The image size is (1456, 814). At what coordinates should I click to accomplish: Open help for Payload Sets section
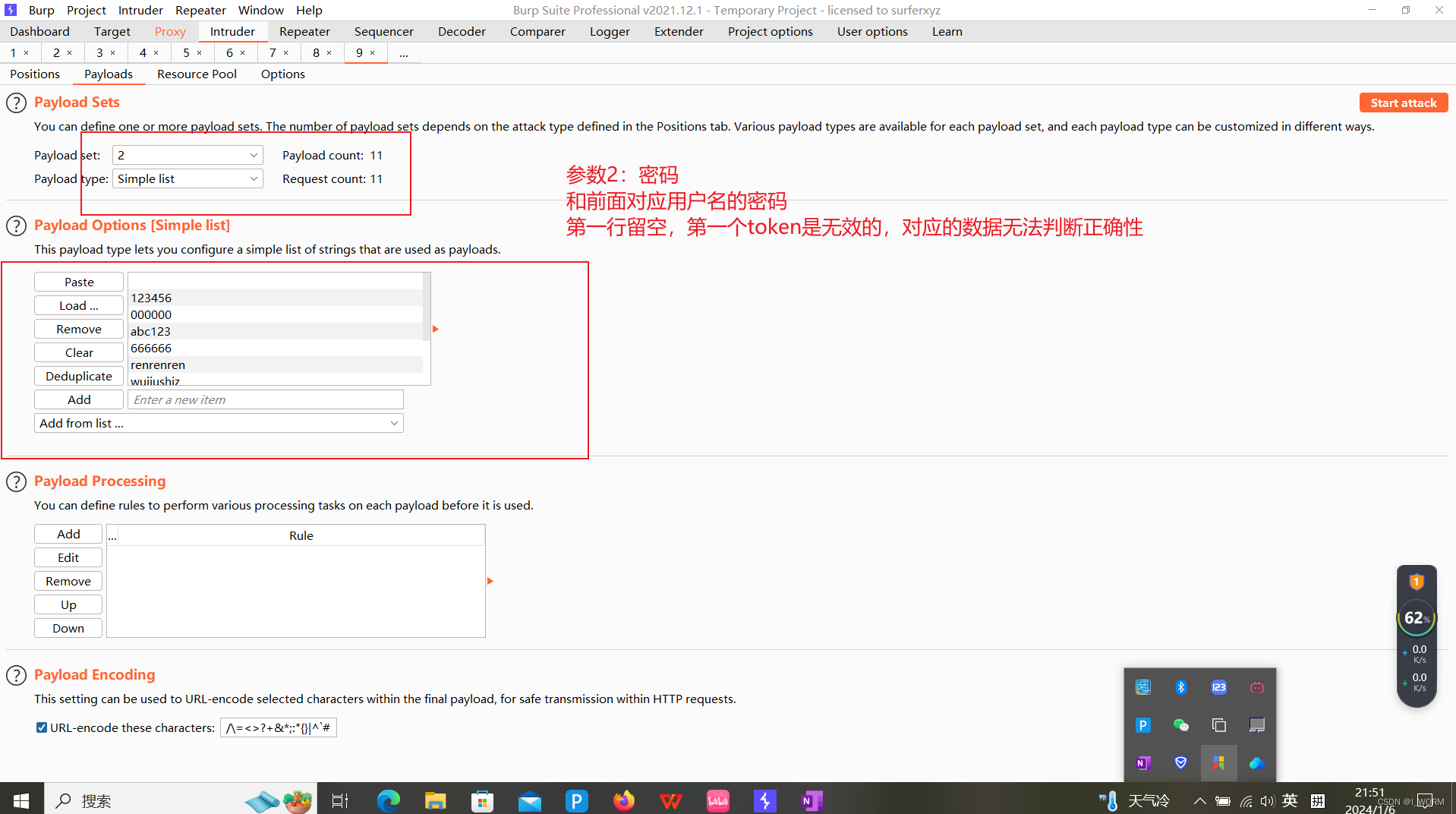click(x=17, y=103)
